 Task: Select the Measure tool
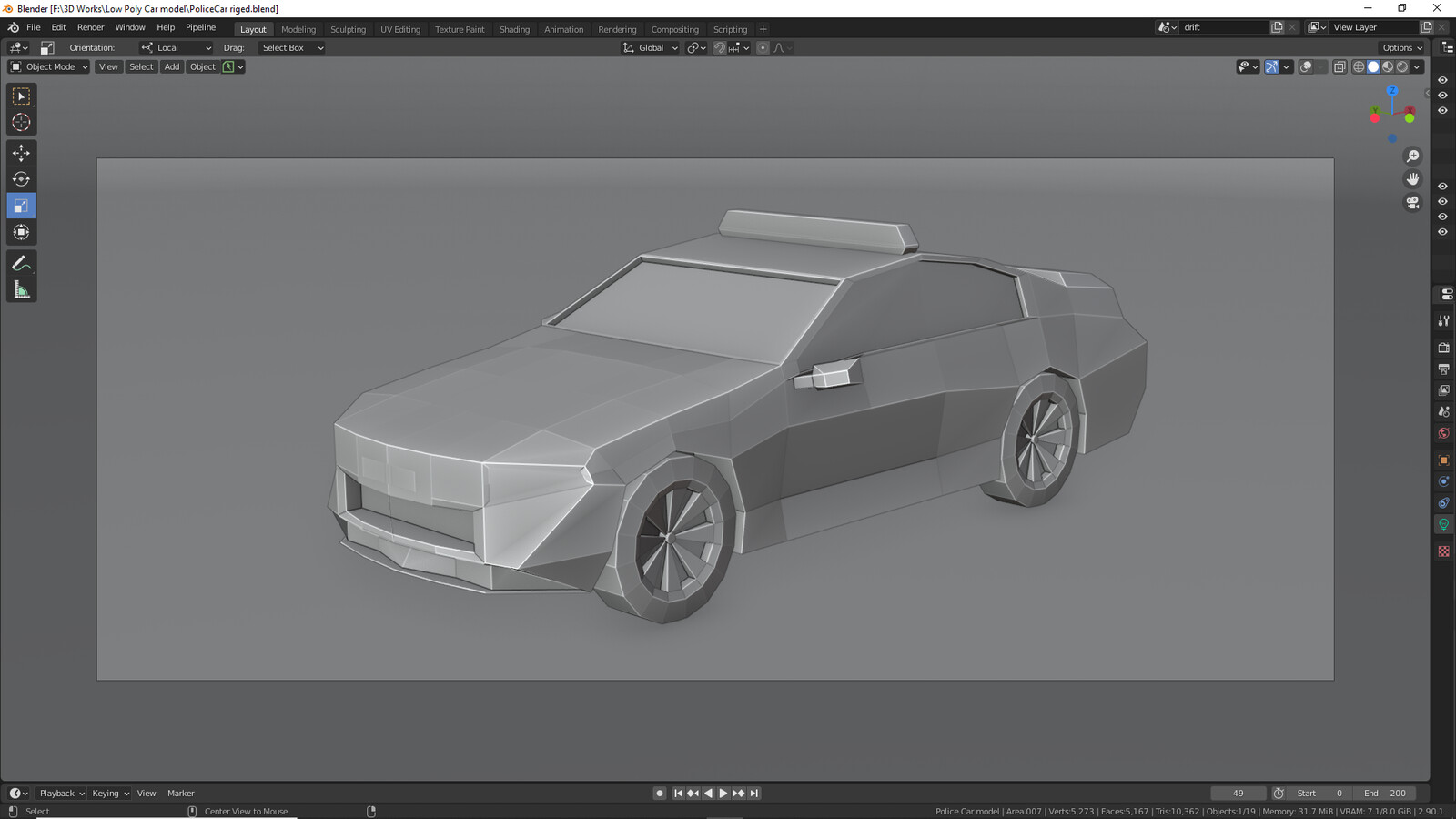click(x=21, y=289)
